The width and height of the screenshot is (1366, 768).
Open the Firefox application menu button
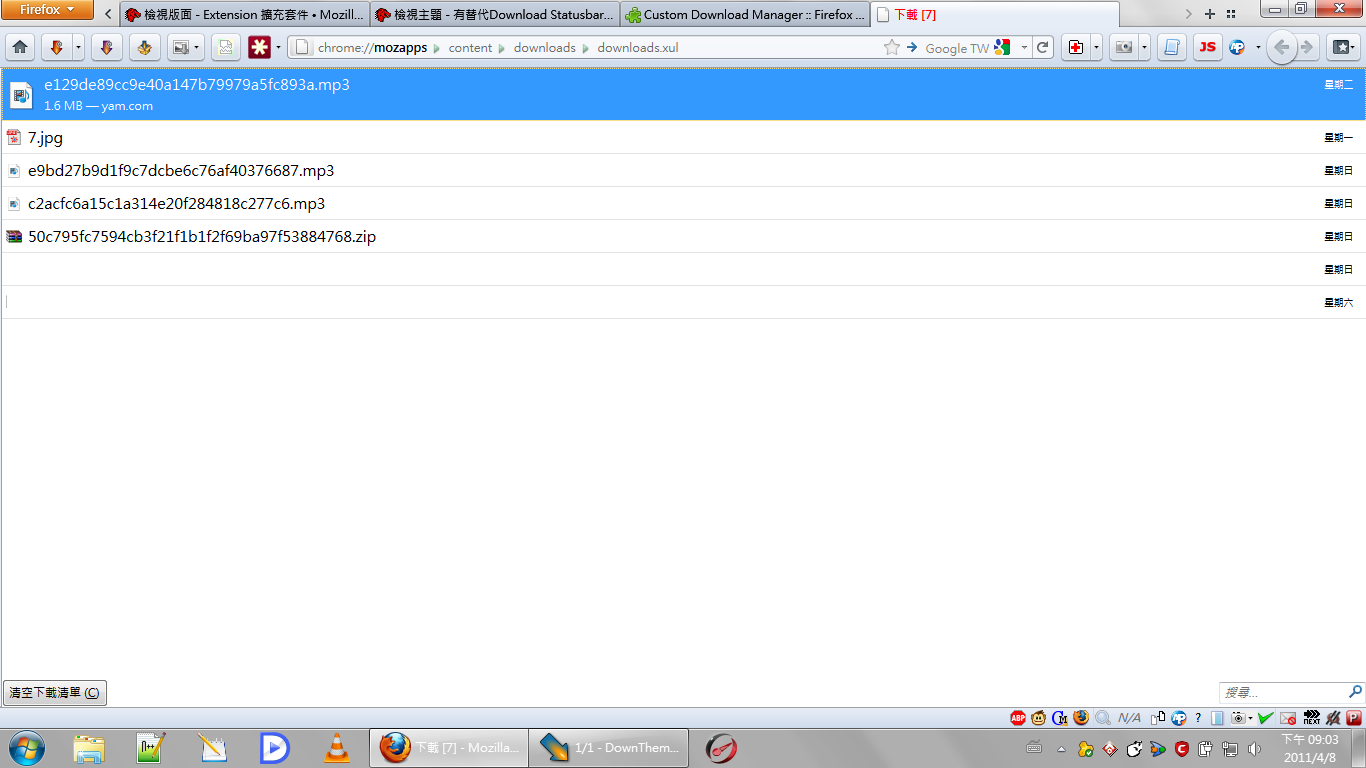[x=48, y=10]
